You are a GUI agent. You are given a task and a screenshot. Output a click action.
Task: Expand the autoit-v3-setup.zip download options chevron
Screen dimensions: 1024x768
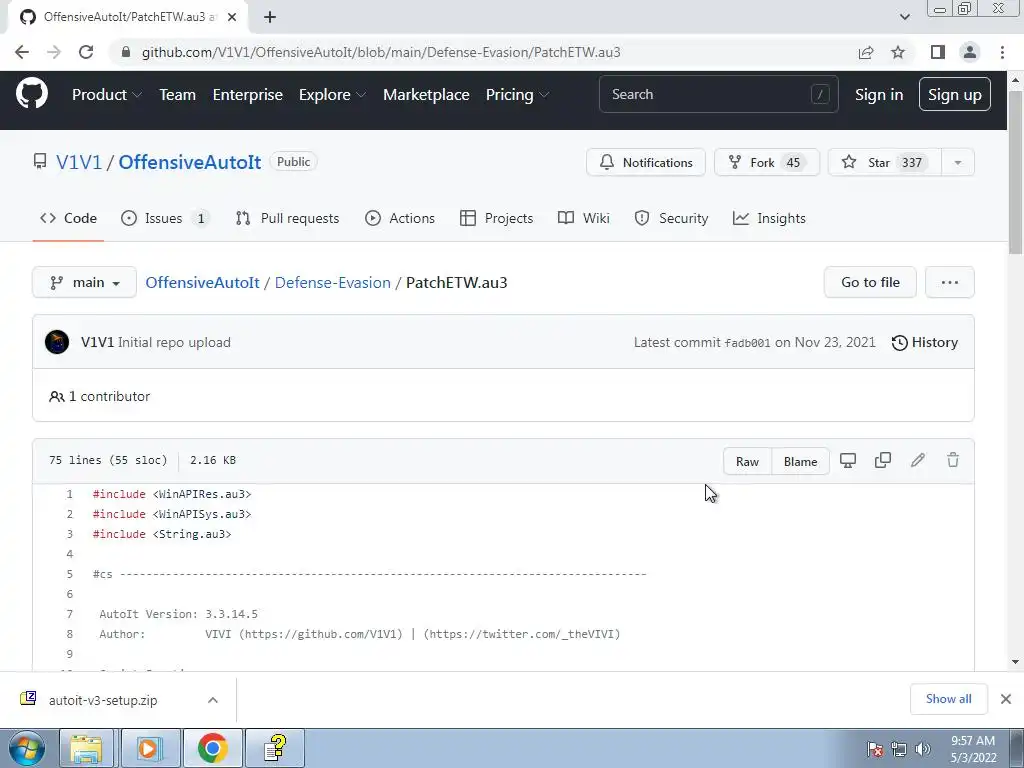click(213, 700)
